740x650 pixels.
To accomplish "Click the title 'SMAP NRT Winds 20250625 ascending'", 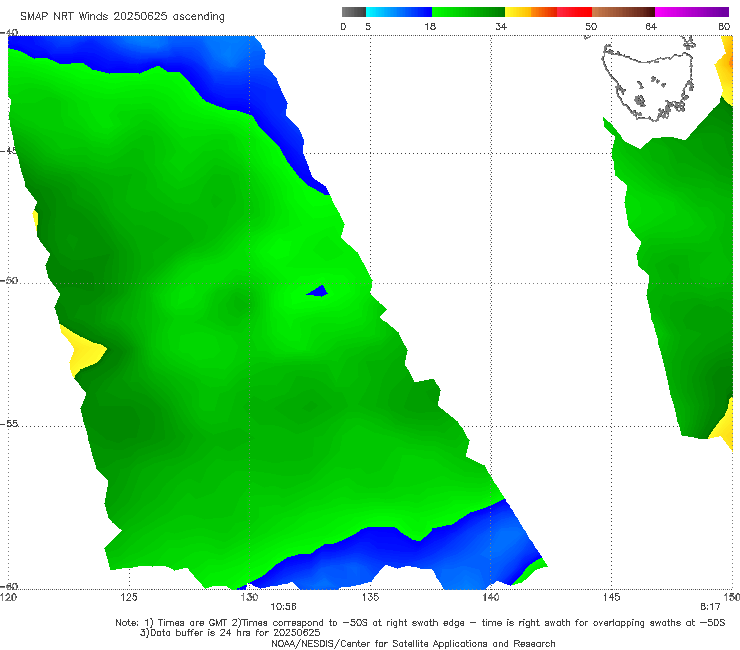I will point(122,16).
